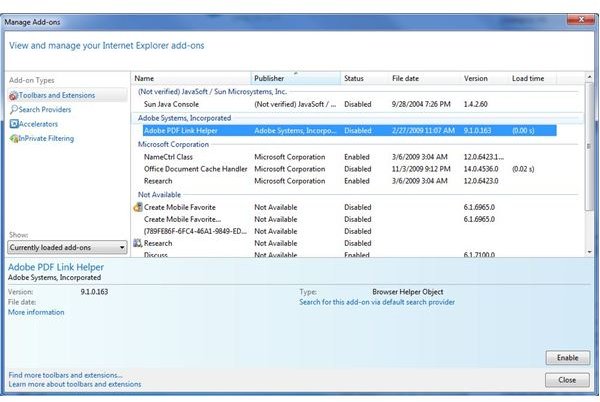Open Learn more about toolbars and extensions
The width and height of the screenshot is (600, 402).
75,384
